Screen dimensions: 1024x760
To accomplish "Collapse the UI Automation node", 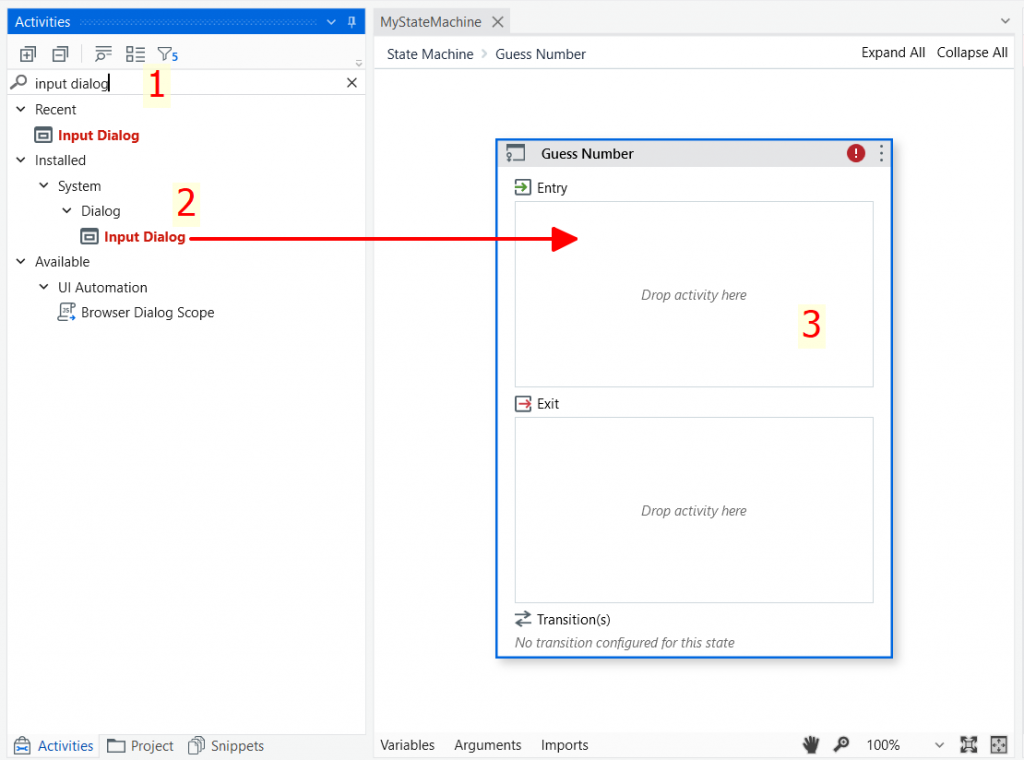I will pos(44,287).
